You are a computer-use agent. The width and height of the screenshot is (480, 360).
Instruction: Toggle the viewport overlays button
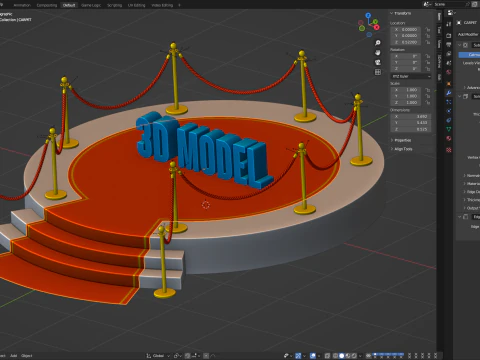click(313, 356)
